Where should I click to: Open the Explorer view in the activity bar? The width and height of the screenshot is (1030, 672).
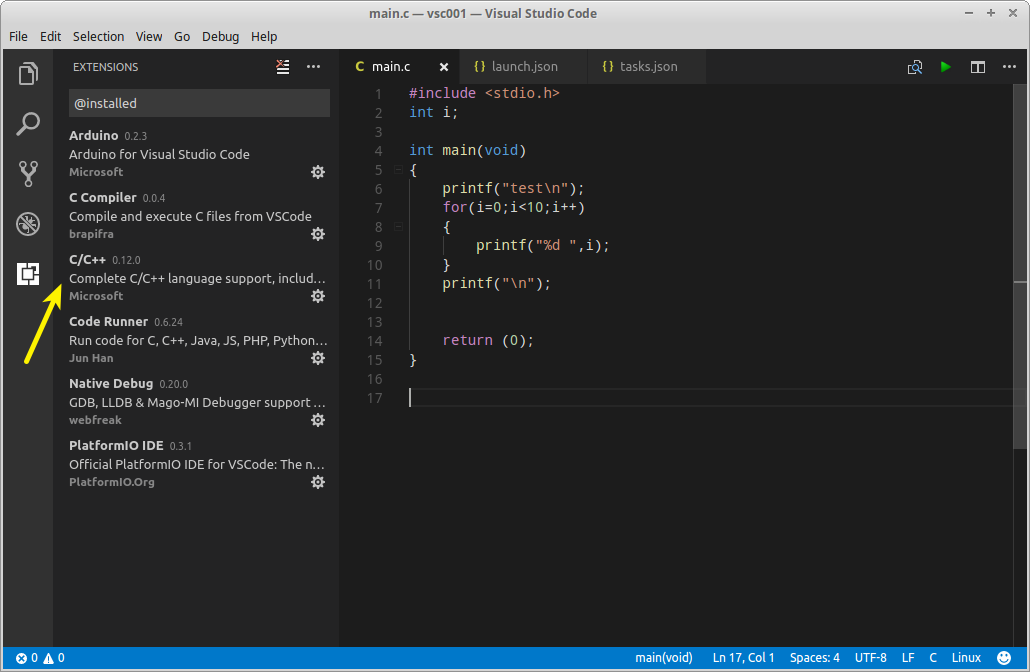click(28, 74)
